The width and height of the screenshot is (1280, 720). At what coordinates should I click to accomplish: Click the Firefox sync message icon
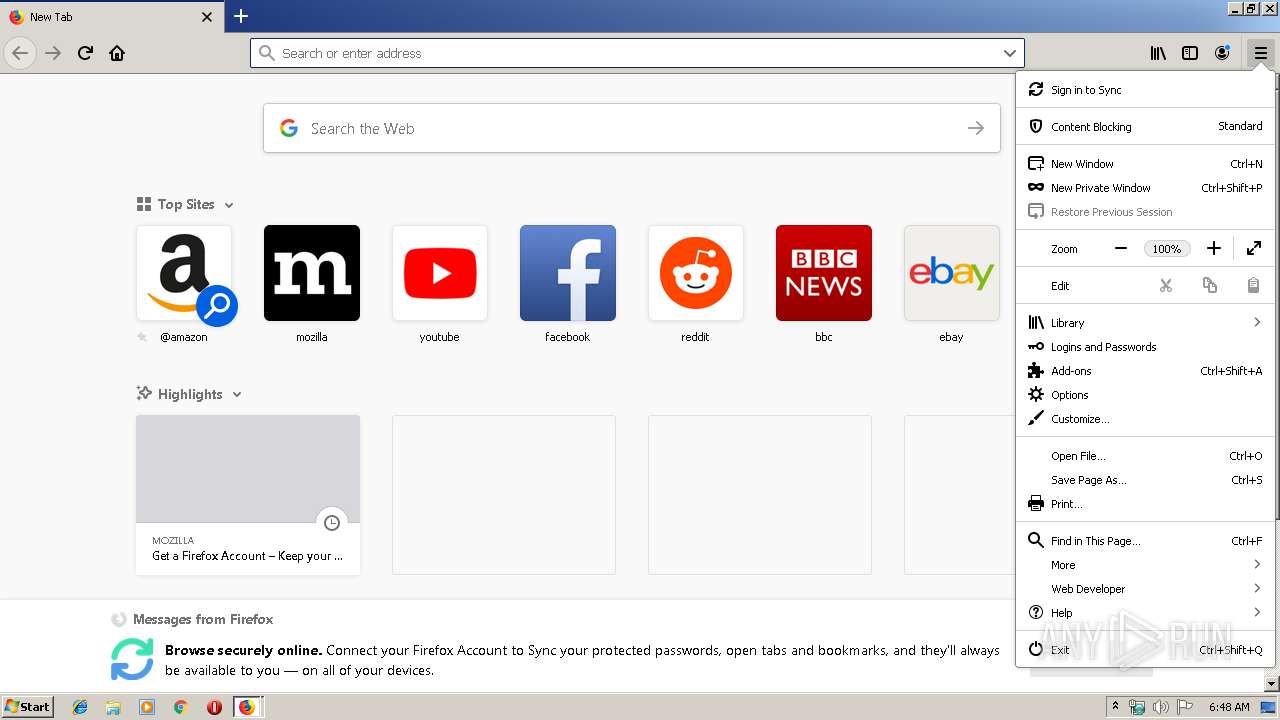[x=132, y=660]
